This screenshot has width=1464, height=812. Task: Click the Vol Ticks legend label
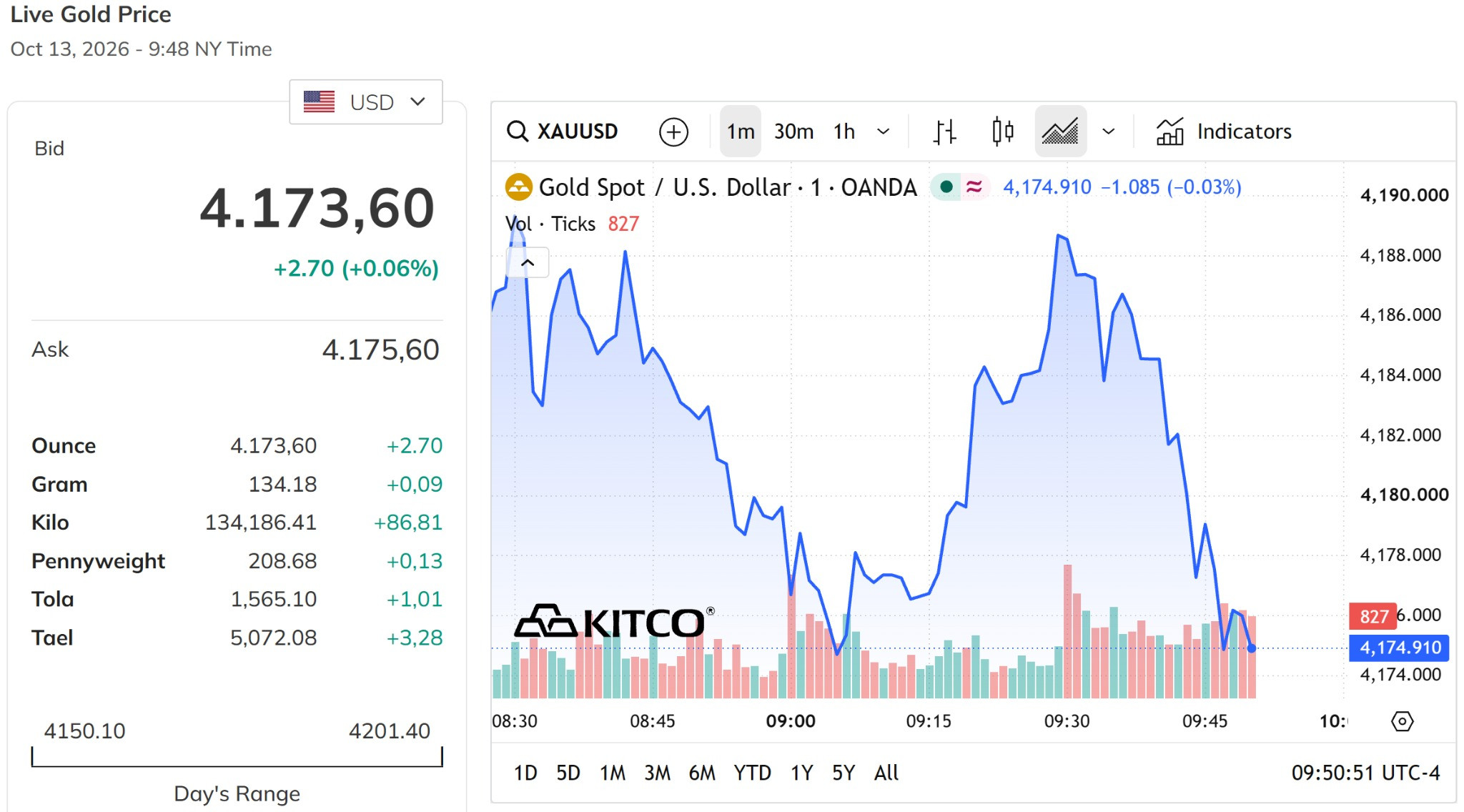[x=550, y=224]
